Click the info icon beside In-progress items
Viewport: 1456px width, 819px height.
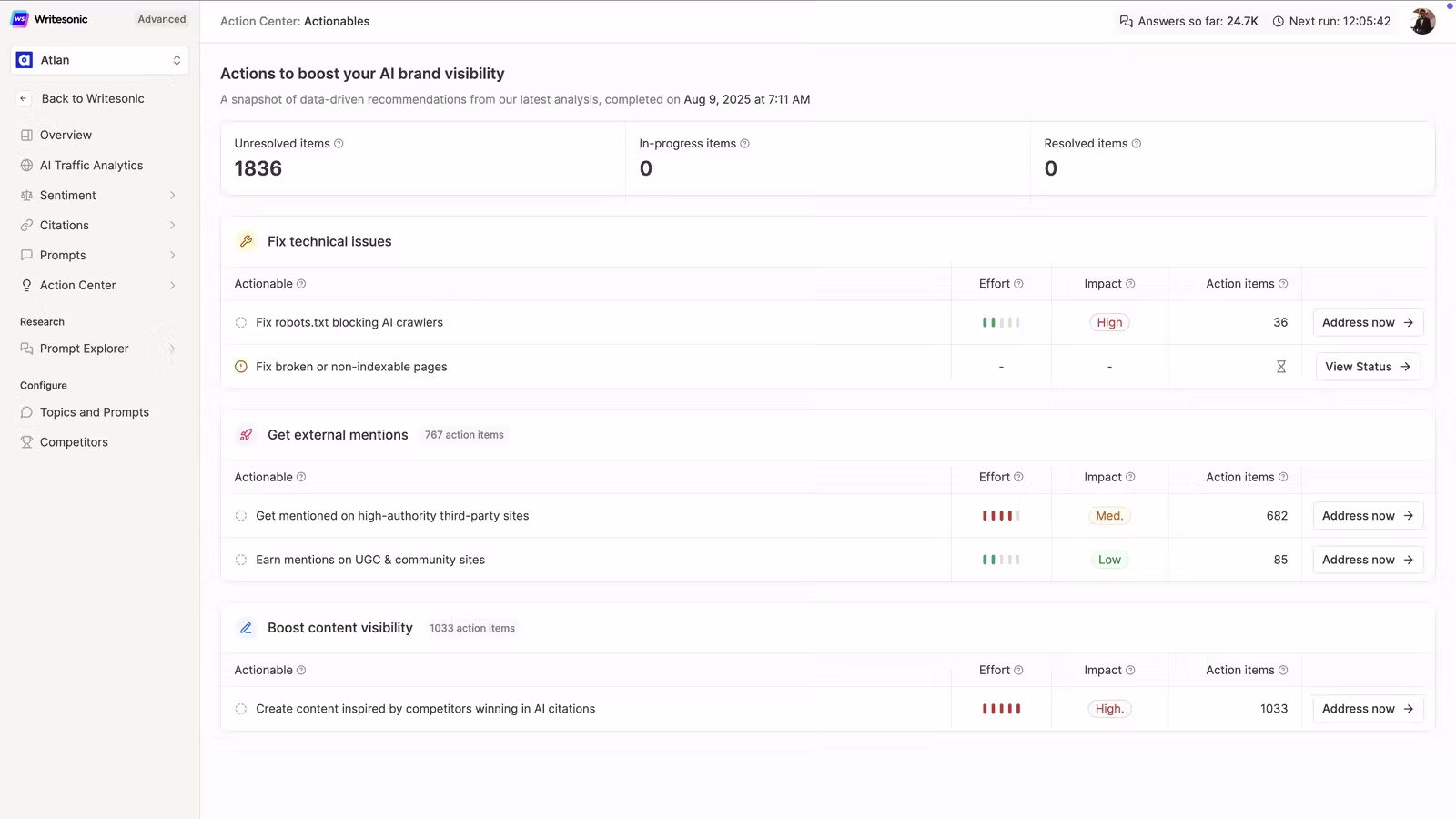(x=744, y=144)
